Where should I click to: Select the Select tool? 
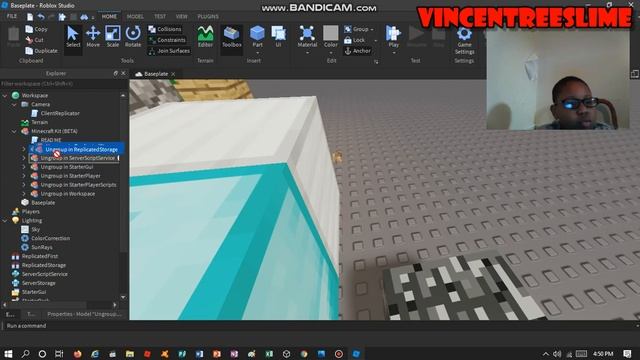73,37
